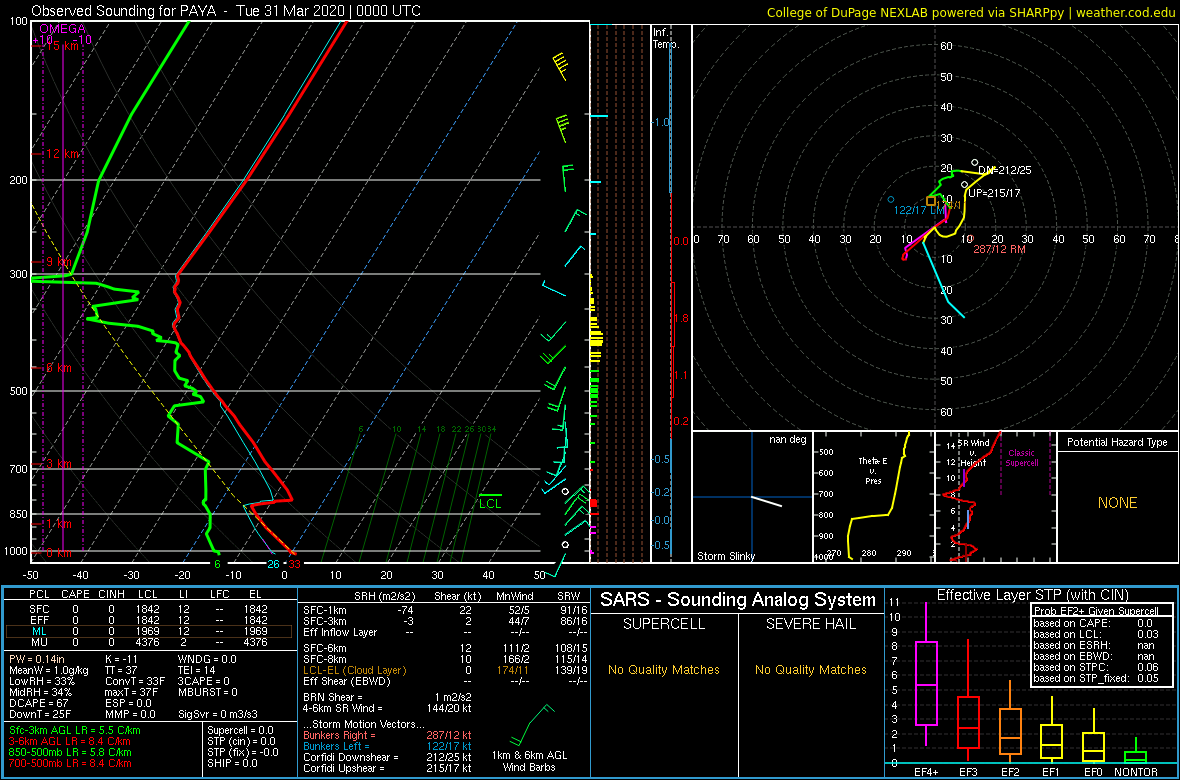Click the 'UP=215/17' hodograph label

pyautogui.click(x=994, y=193)
